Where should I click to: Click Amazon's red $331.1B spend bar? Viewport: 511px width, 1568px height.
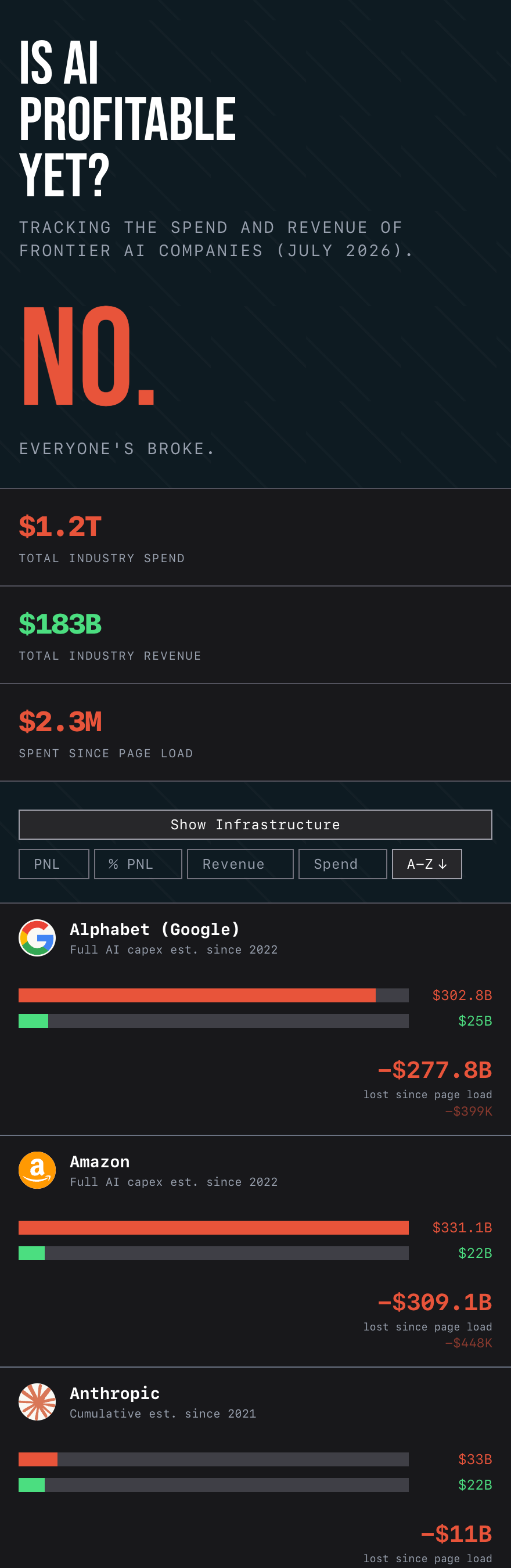coord(214,1227)
